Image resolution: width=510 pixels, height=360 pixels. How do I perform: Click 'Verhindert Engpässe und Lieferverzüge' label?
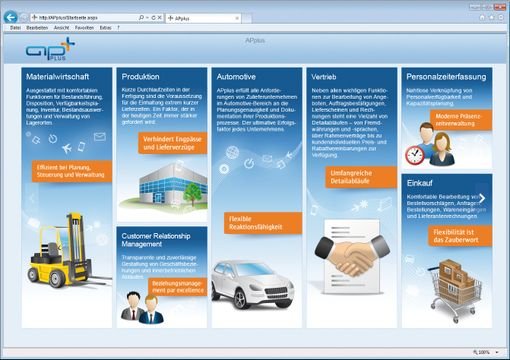[172, 143]
